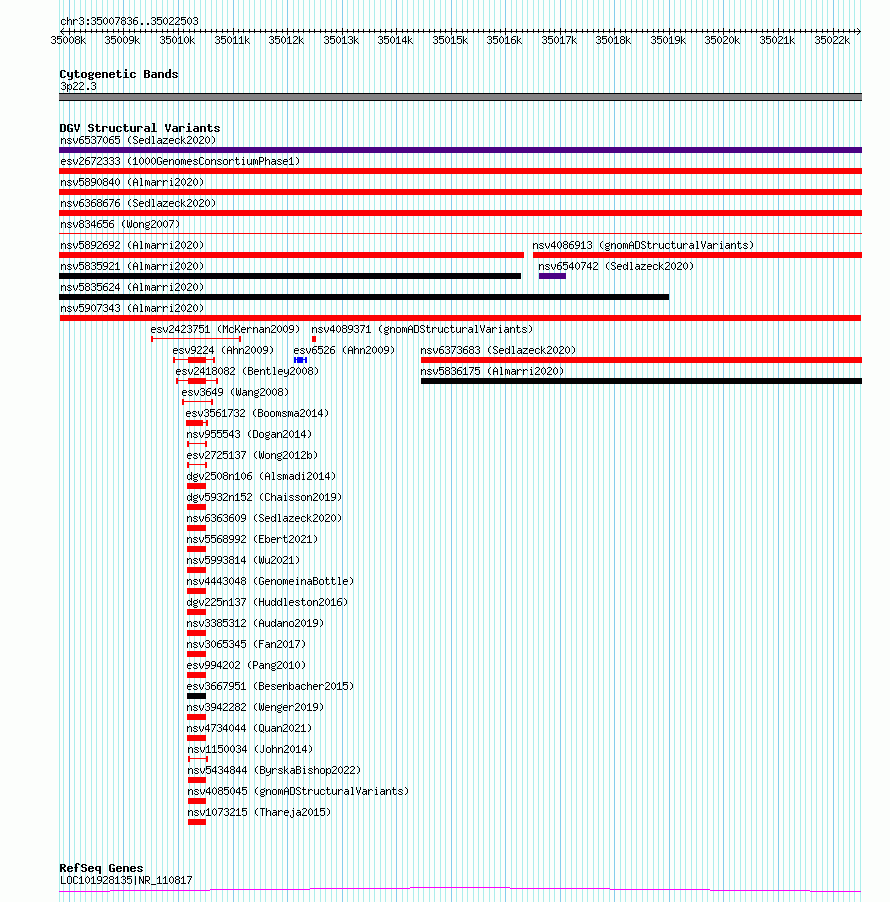Viewport: 890px width, 902px height.
Task: Open the RefSeq Genes track title
Action: [x=101, y=868]
